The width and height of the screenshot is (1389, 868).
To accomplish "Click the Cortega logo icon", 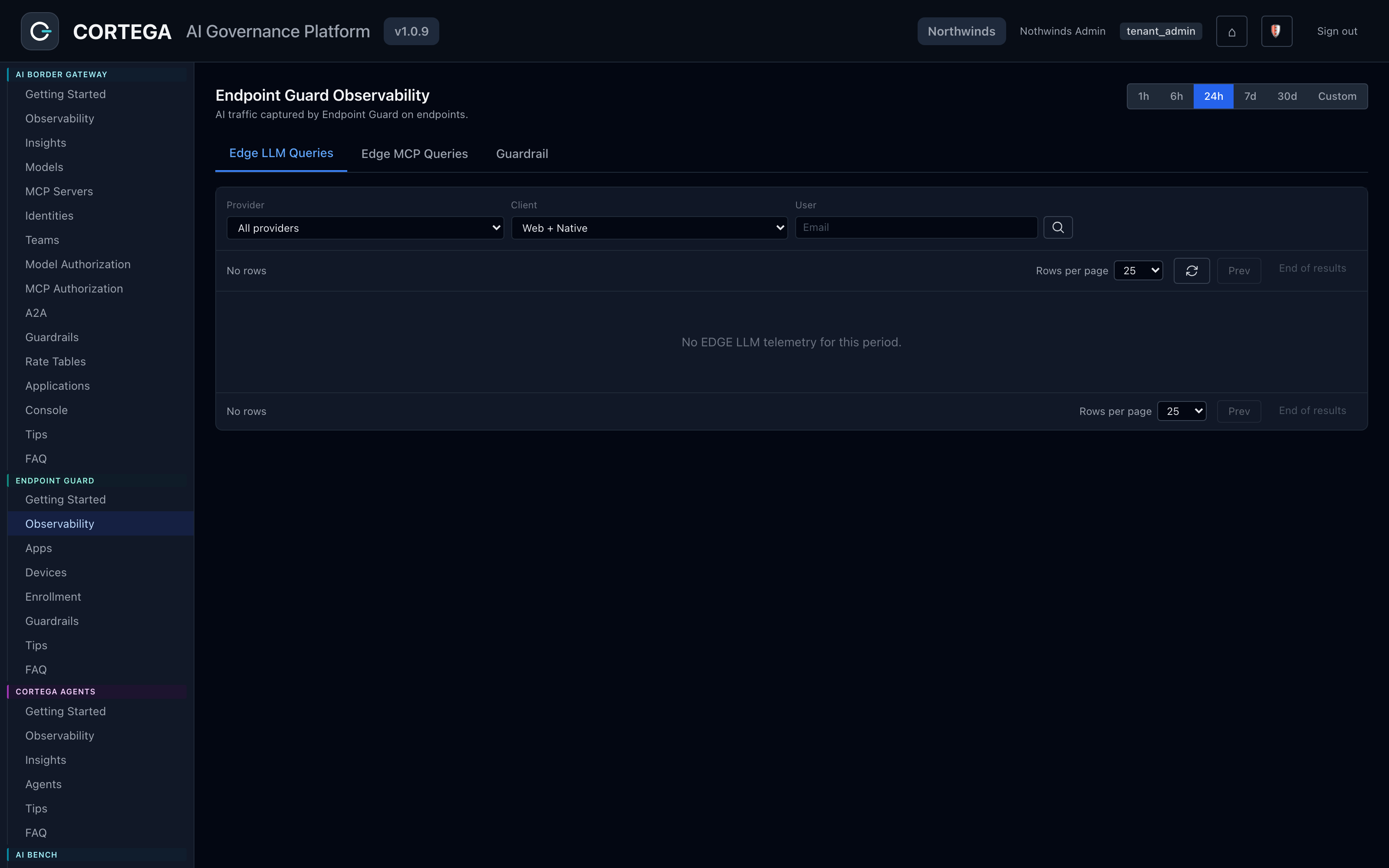I will pyautogui.click(x=39, y=31).
